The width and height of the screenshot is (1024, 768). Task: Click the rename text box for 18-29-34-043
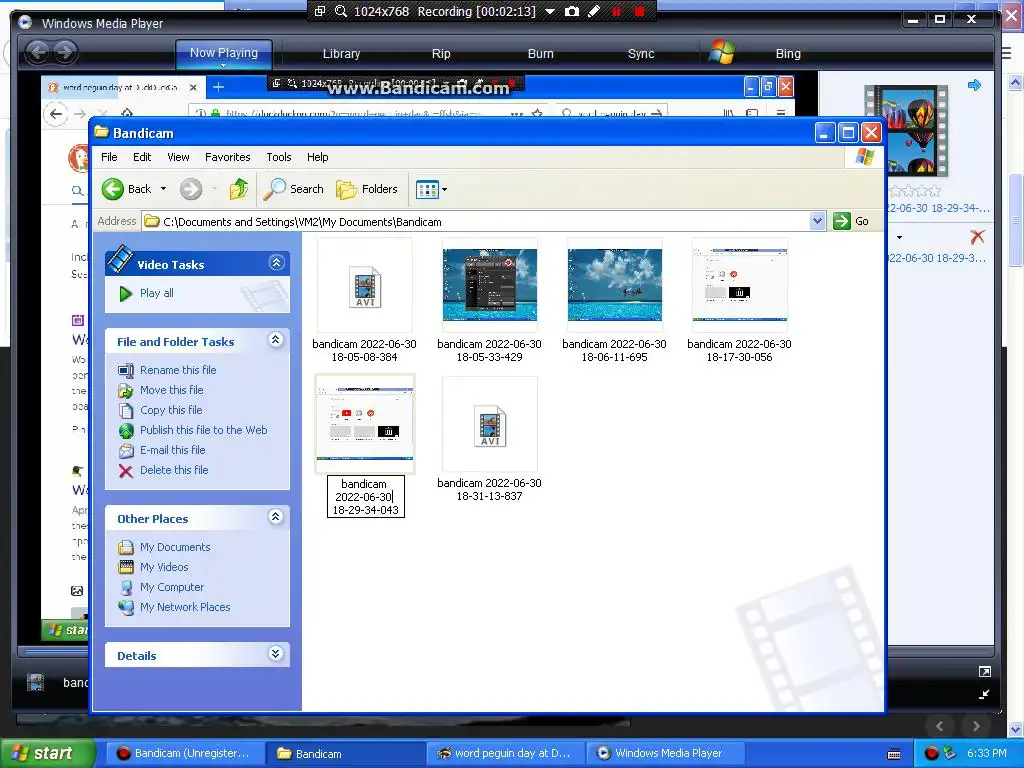(x=366, y=497)
